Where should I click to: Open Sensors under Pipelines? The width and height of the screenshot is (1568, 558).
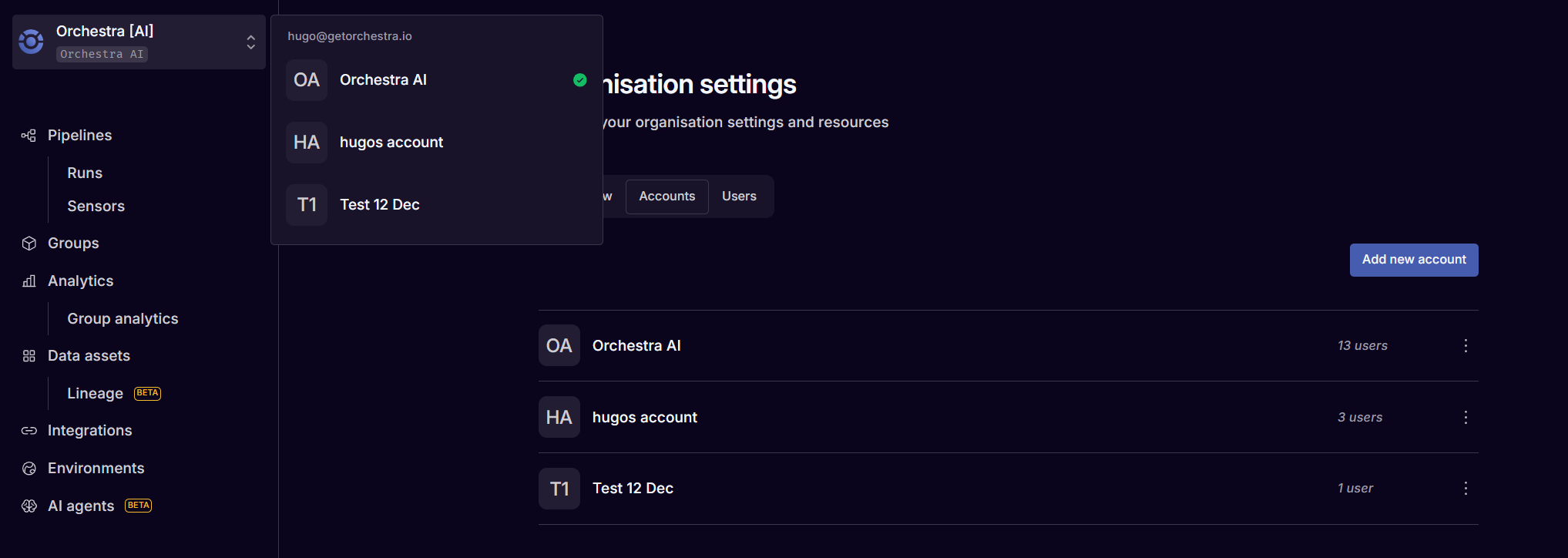click(x=96, y=207)
